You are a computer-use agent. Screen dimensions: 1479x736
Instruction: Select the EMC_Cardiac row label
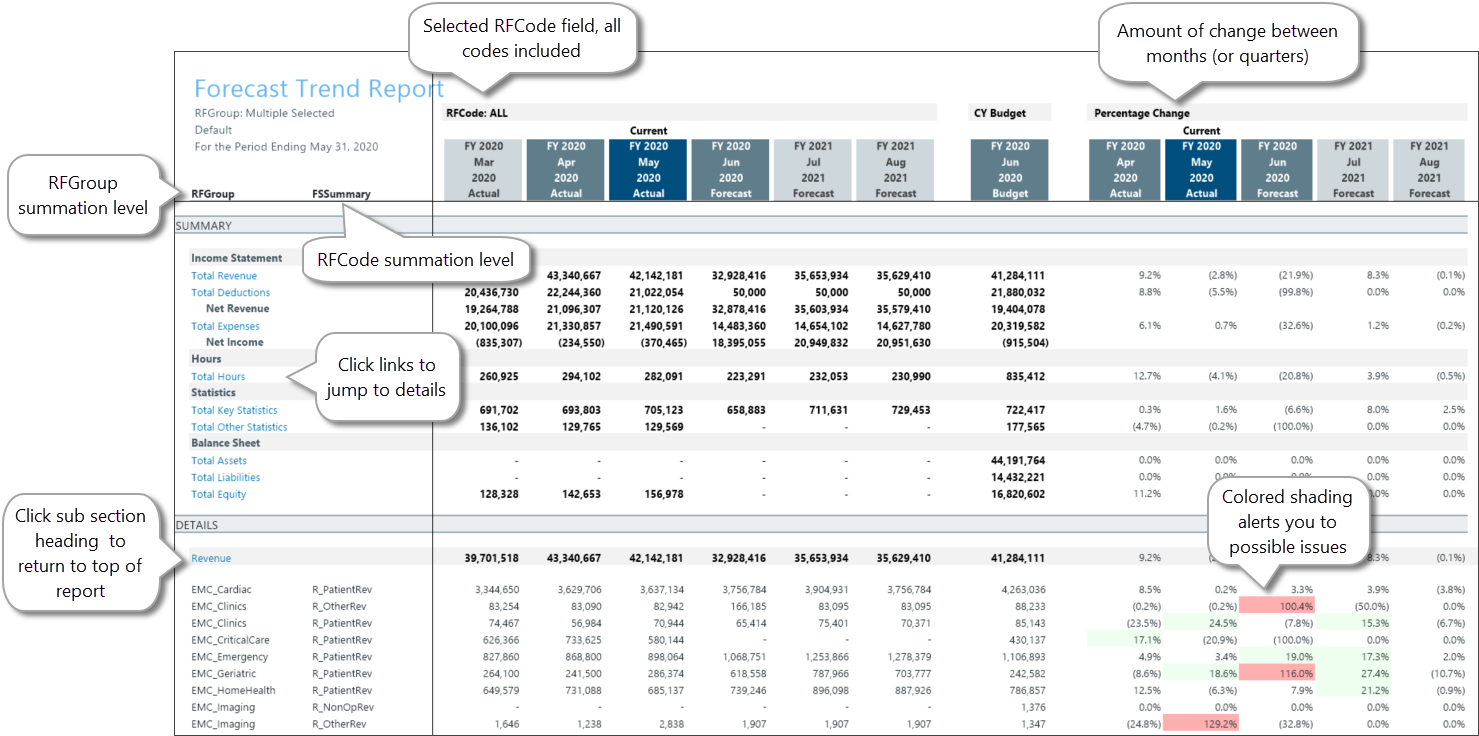pyautogui.click(x=223, y=590)
